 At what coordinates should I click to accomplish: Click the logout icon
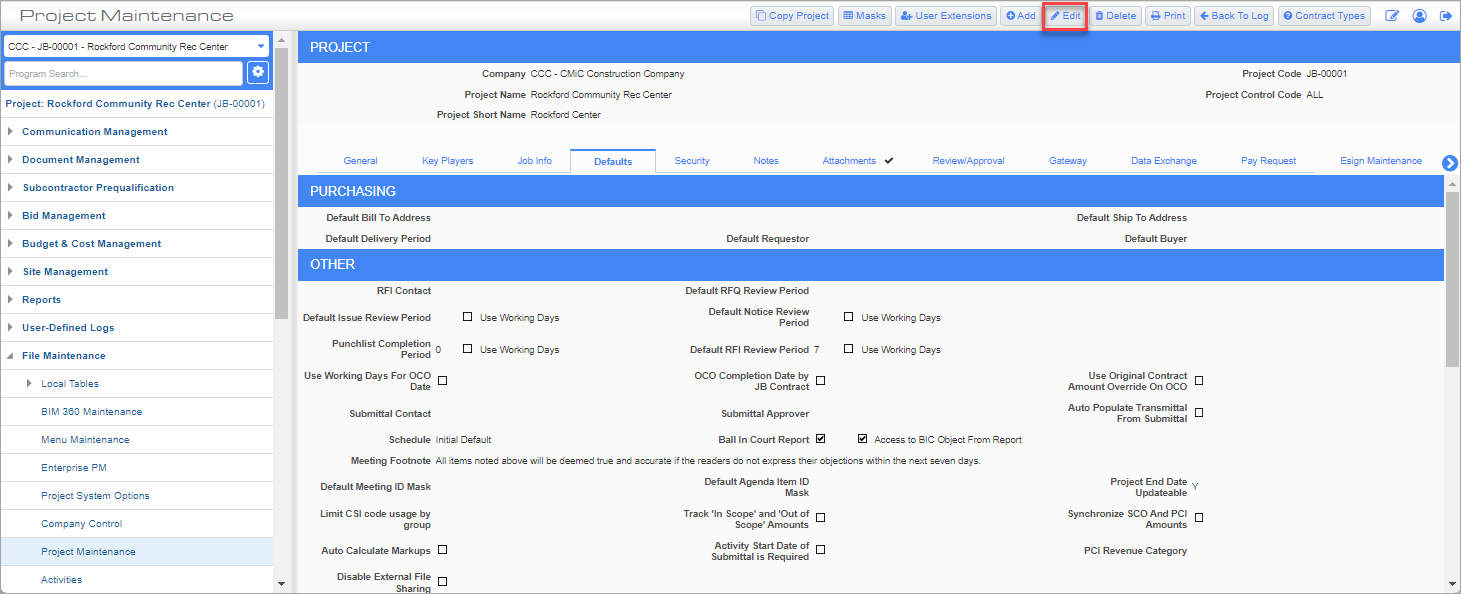(1445, 16)
